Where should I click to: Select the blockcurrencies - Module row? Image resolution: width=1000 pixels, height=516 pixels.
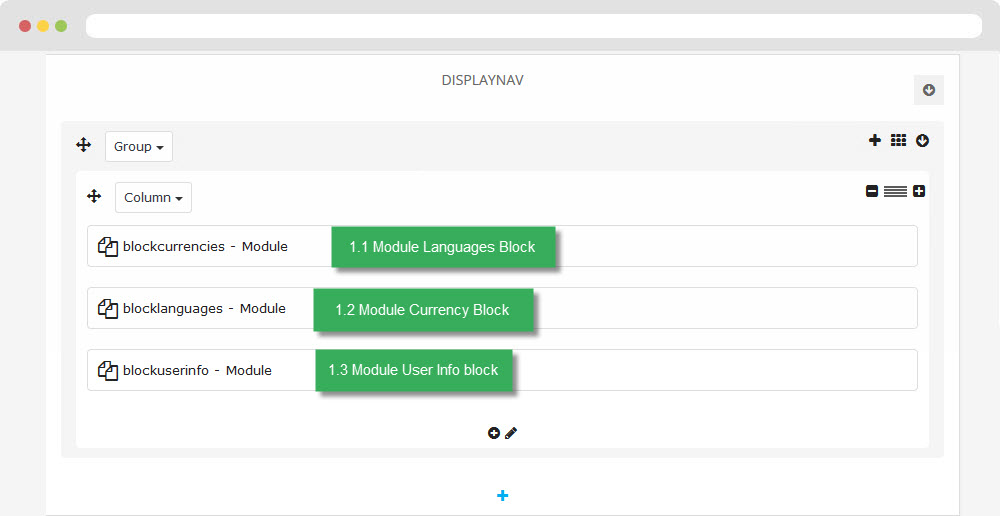point(503,246)
